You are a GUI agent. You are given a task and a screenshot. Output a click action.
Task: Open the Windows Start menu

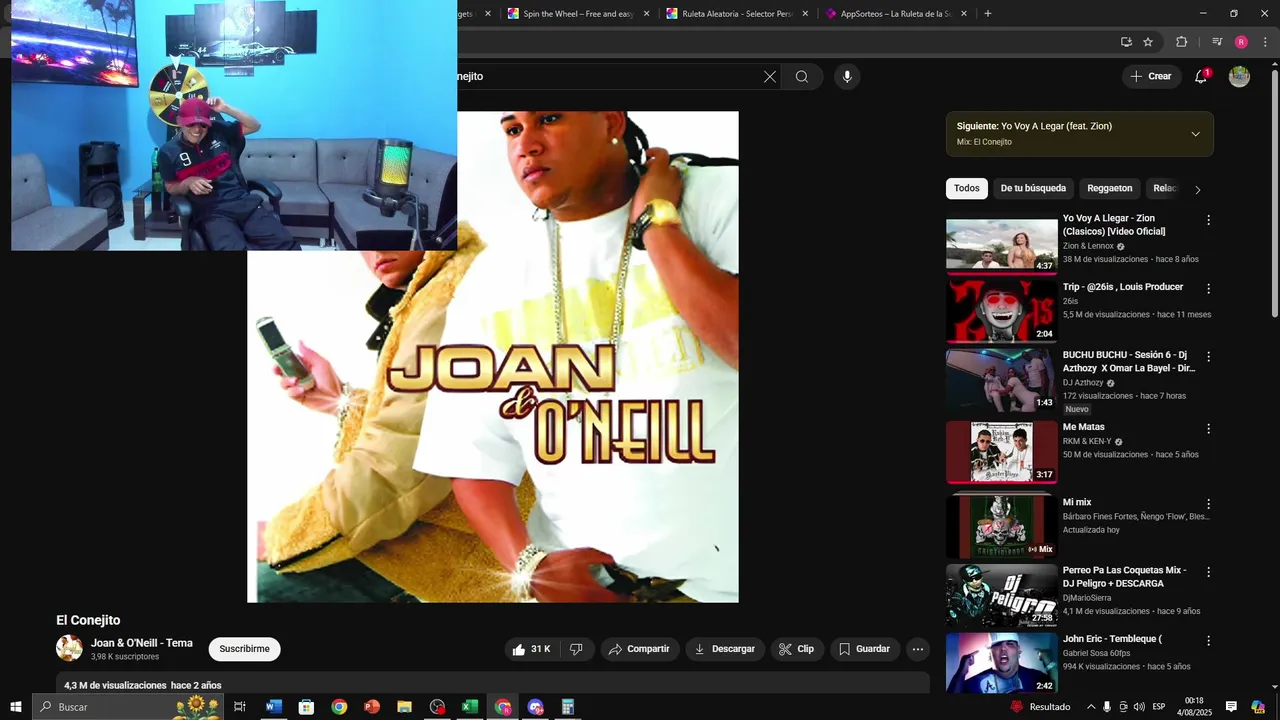pos(16,707)
